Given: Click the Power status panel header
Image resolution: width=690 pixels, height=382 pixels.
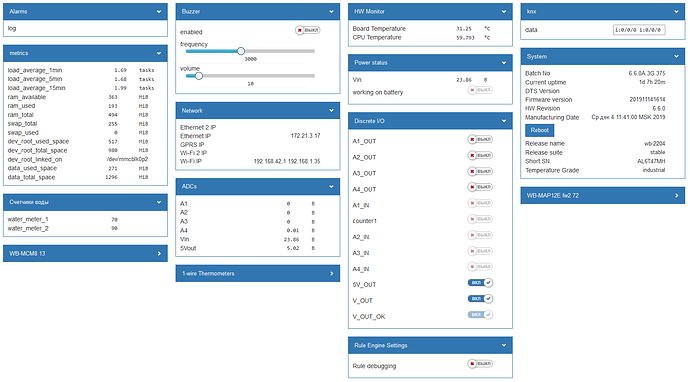Looking at the screenshot, I should 430,63.
